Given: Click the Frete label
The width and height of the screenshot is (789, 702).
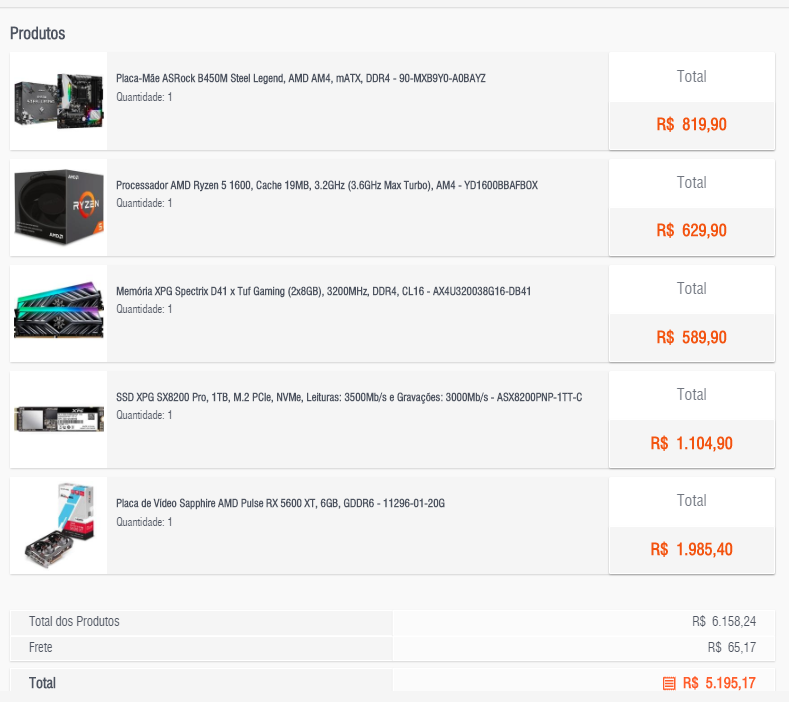Looking at the screenshot, I should point(40,647).
